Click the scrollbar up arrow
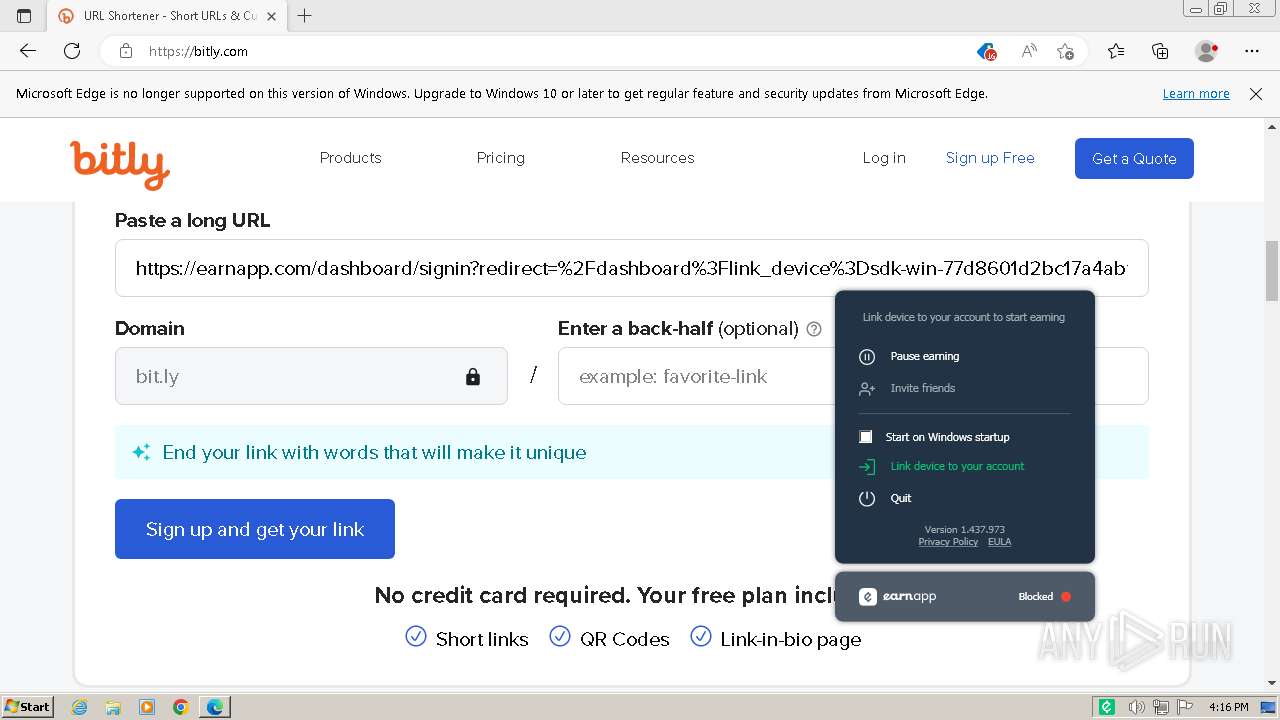 [x=1272, y=127]
